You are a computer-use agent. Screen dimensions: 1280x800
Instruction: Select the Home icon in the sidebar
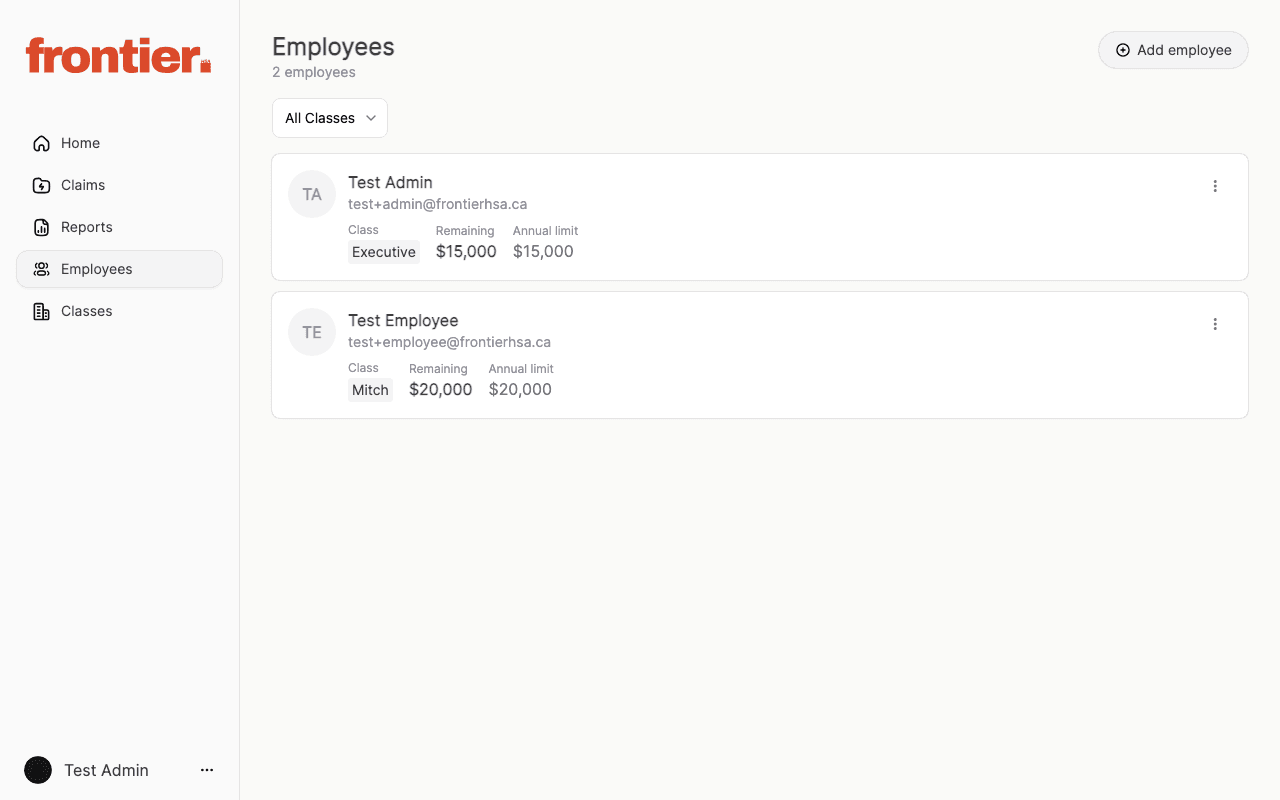point(40,143)
